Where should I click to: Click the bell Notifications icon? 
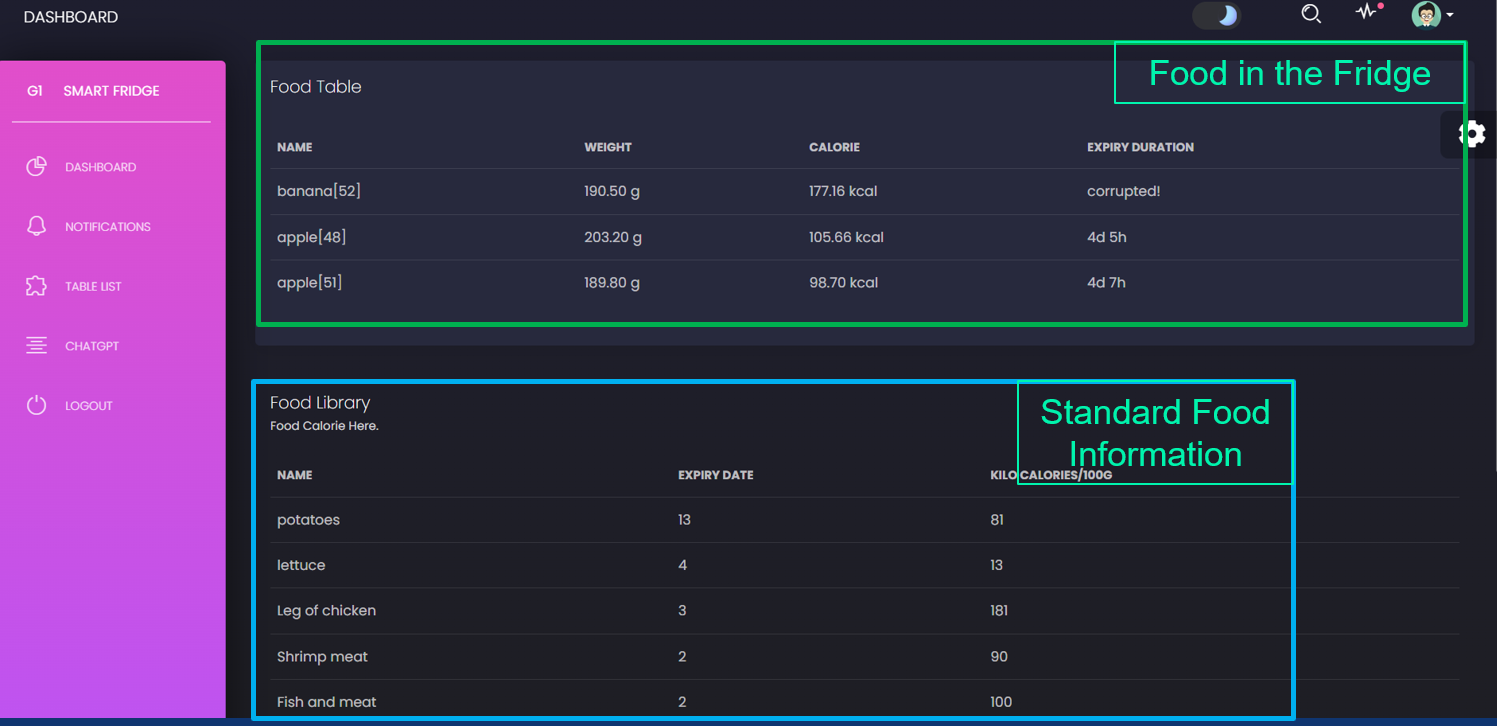[x=37, y=226]
